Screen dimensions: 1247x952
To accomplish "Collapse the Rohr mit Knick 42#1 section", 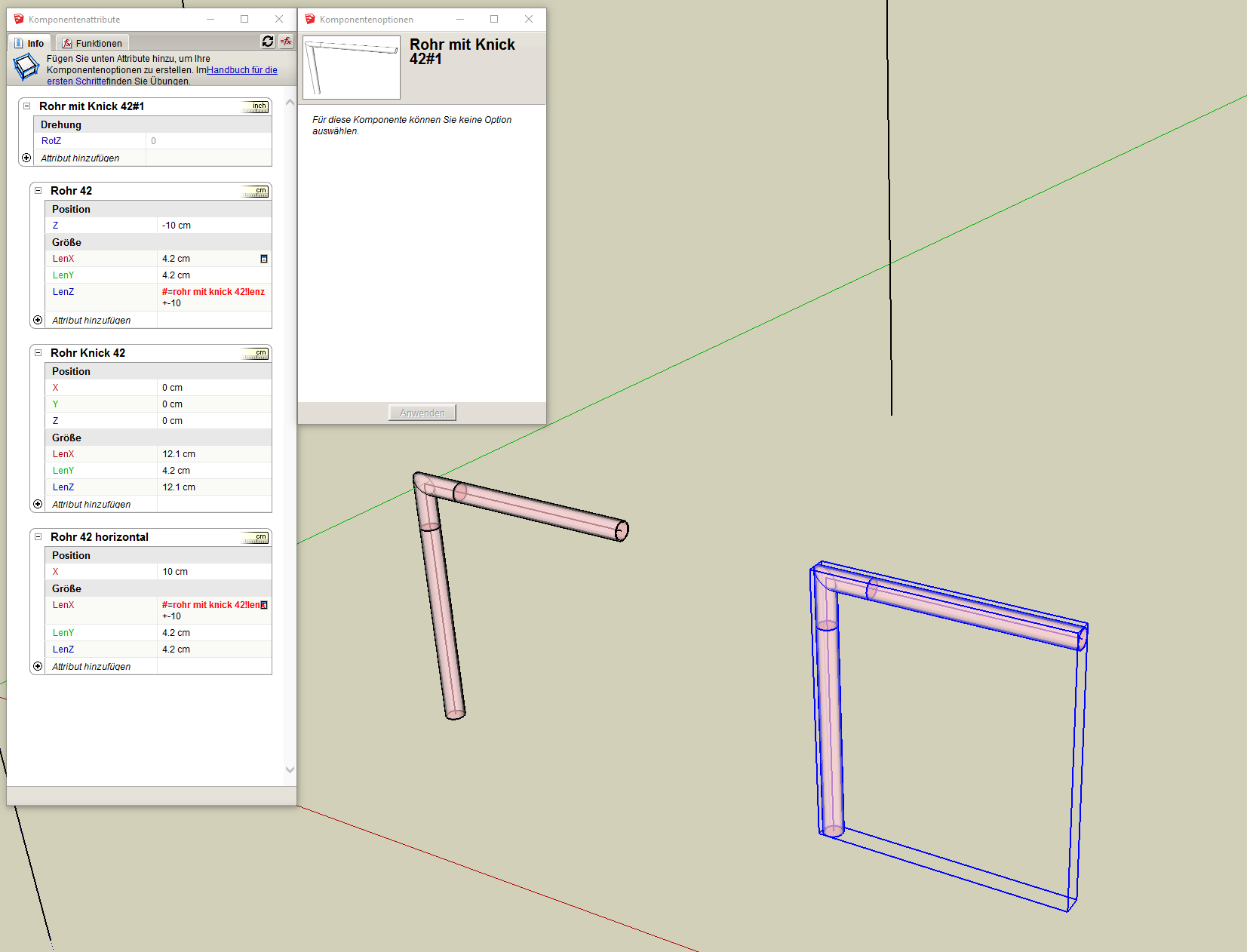I will (x=27, y=106).
